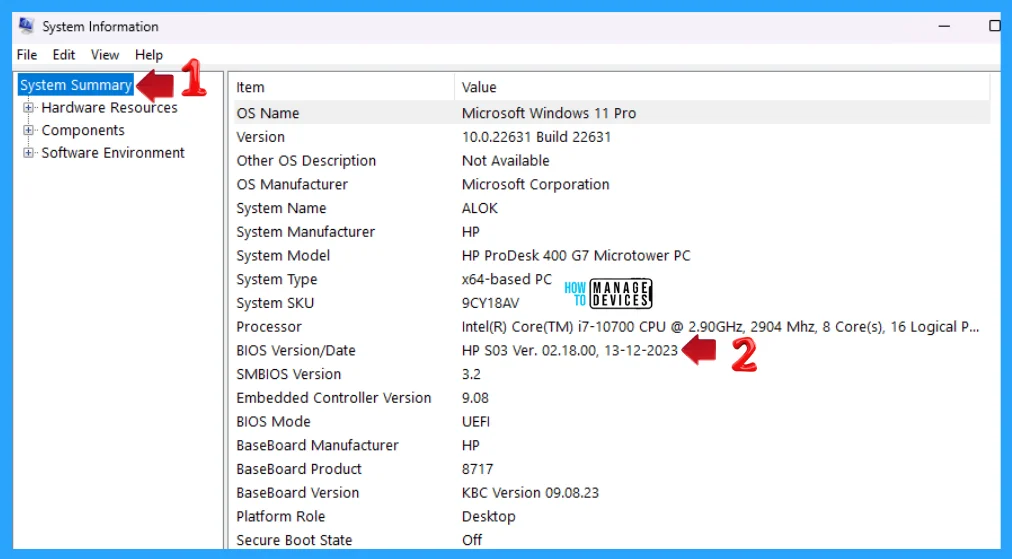The image size is (1012, 559).
Task: Select System Manufacturer row label
Action: click(x=305, y=232)
